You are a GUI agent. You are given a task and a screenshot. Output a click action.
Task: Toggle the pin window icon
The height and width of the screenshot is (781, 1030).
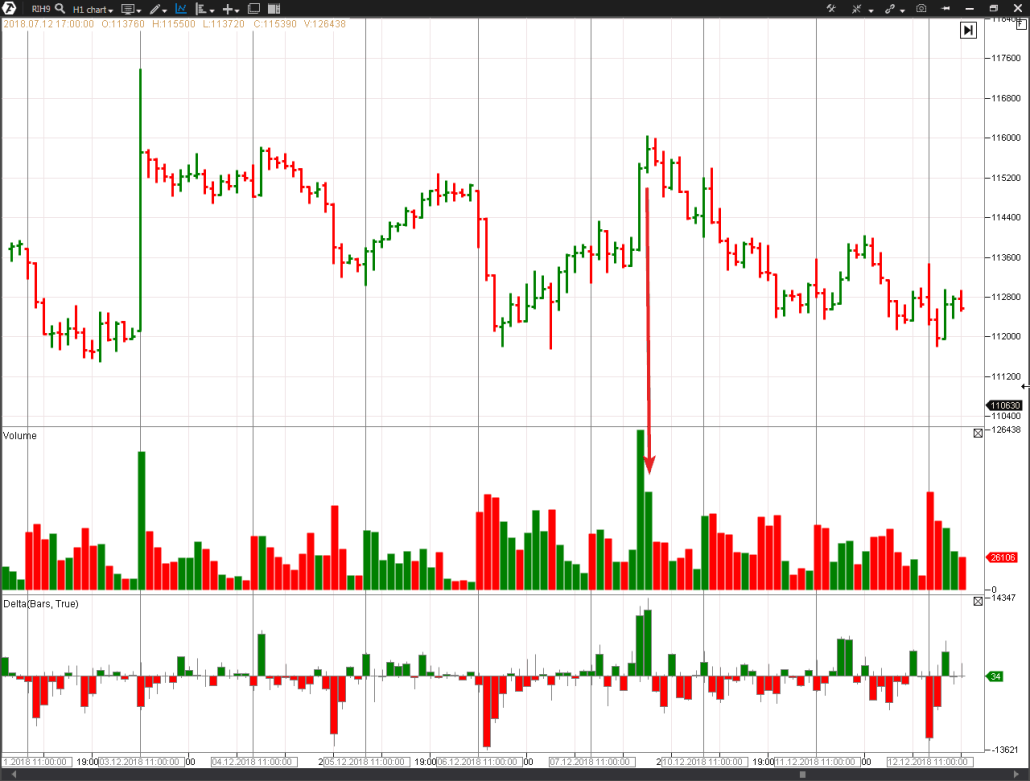[943, 9]
